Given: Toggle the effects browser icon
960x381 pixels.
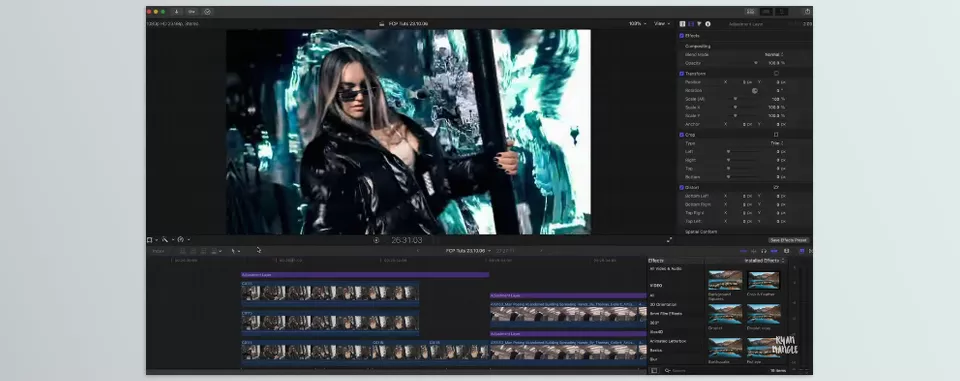Looking at the screenshot, I should [x=802, y=251].
